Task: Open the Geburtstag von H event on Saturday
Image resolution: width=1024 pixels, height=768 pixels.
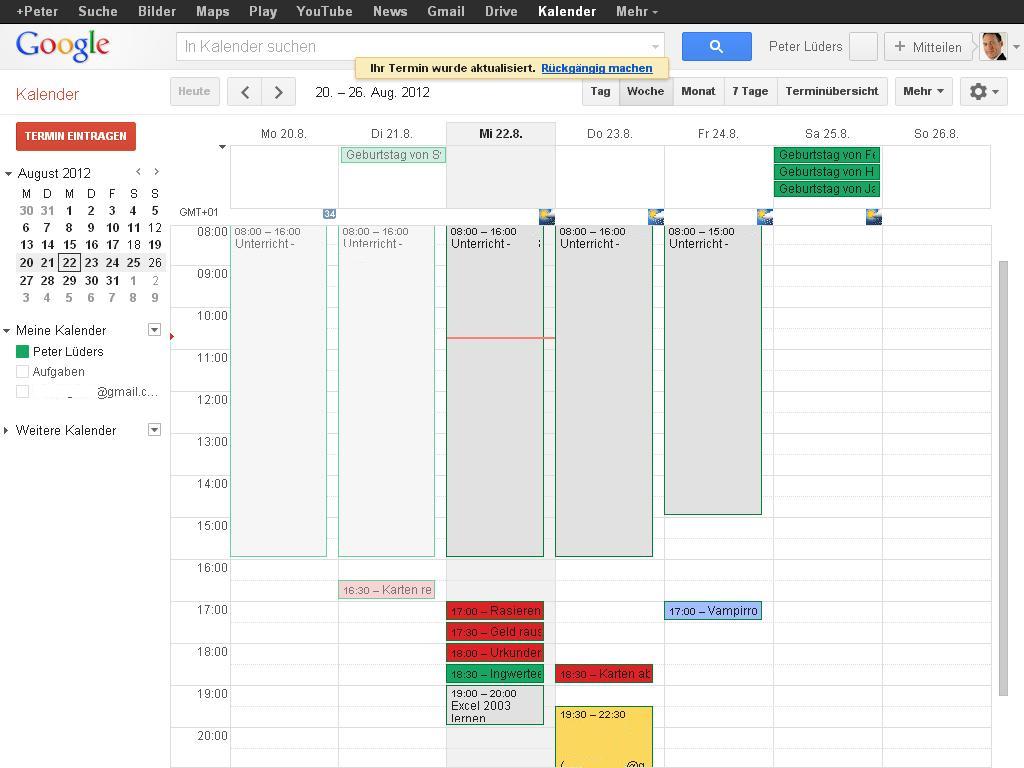Action: pyautogui.click(x=827, y=172)
